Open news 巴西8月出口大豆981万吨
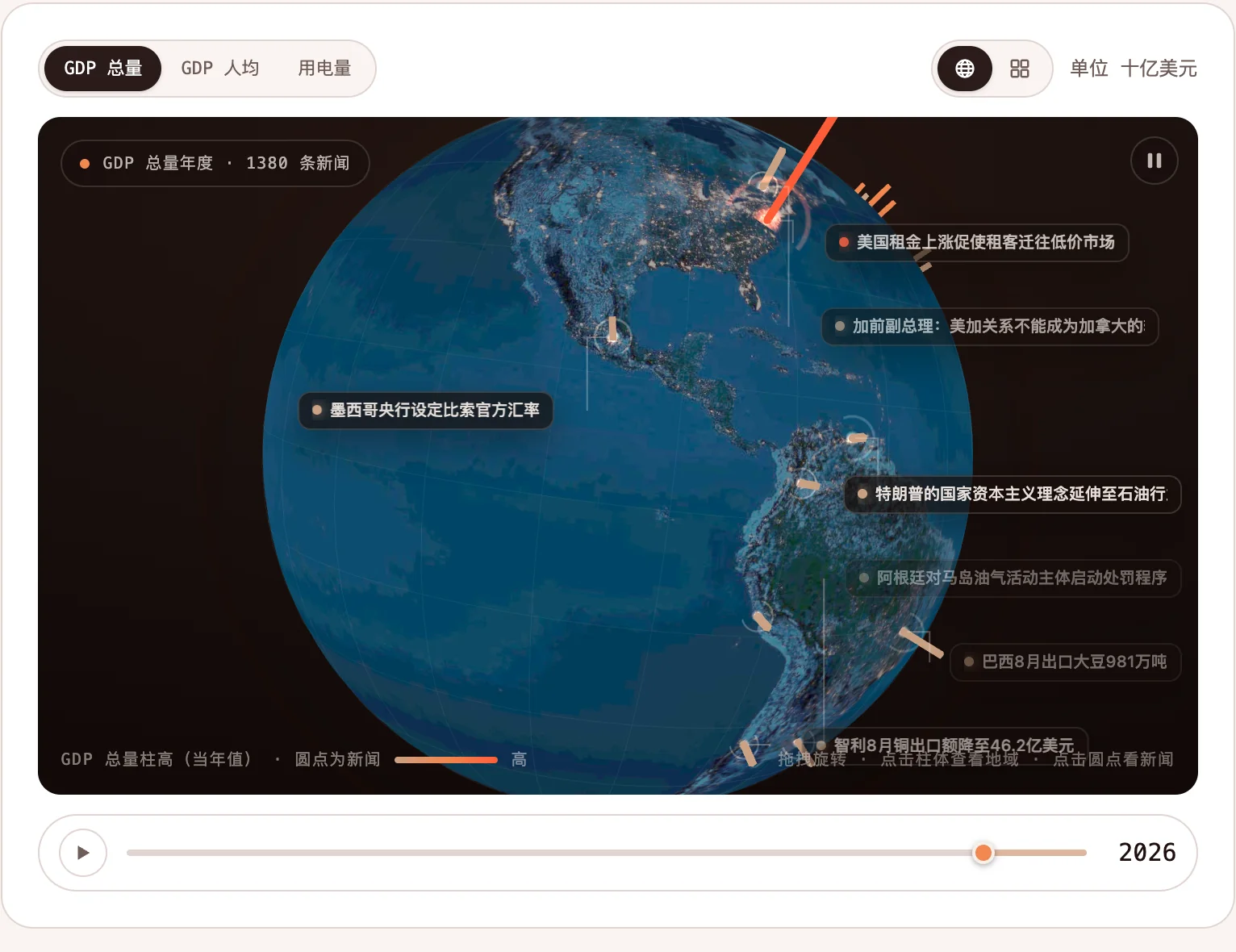This screenshot has width=1236, height=952. coord(1066,662)
